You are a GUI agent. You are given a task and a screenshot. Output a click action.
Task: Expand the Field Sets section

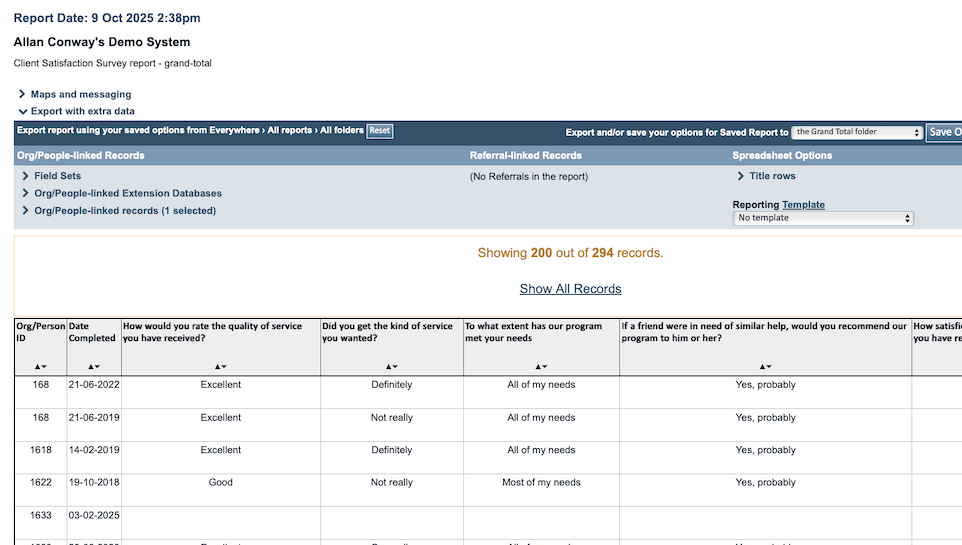57,176
